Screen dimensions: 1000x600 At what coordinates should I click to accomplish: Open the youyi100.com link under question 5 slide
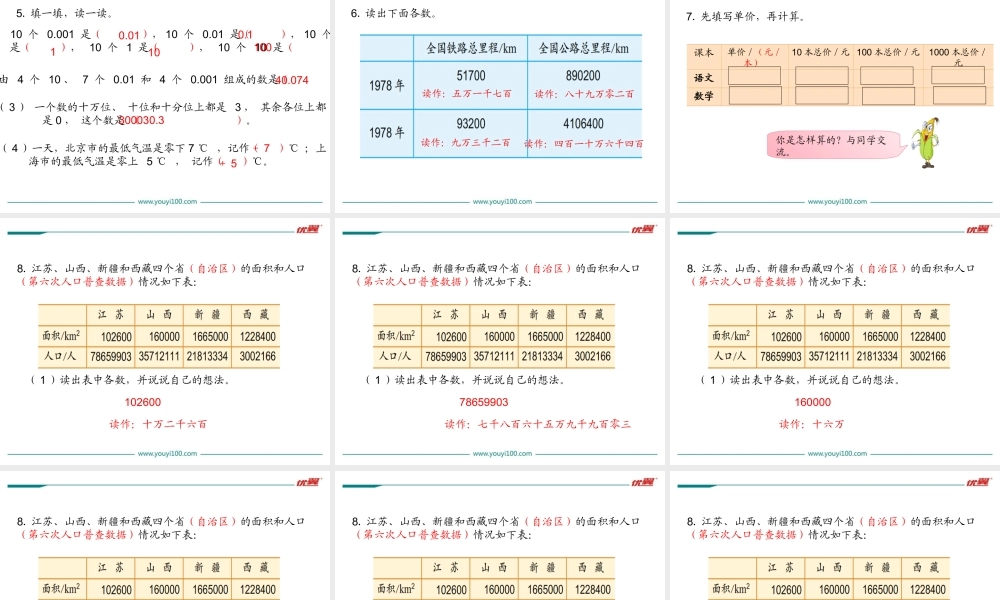point(167,201)
